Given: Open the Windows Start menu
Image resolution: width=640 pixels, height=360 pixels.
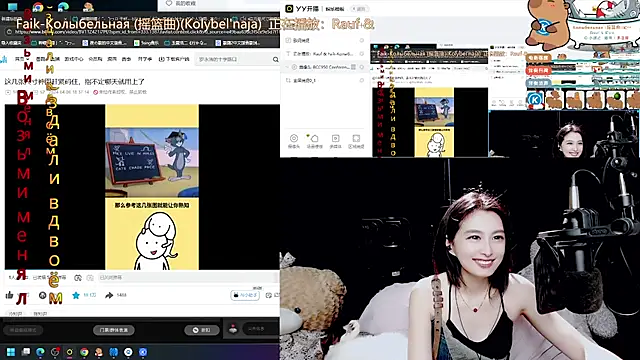Looking at the screenshot, I should [11, 352].
